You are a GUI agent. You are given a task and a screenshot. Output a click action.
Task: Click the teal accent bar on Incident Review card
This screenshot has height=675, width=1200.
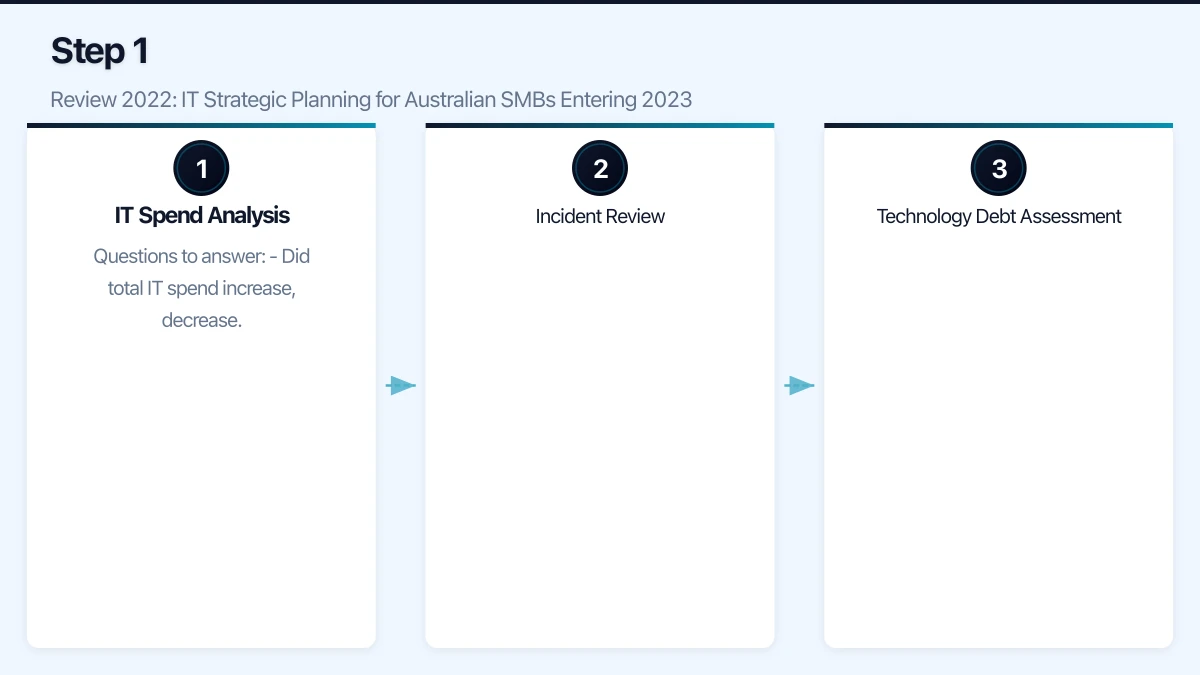[599, 125]
